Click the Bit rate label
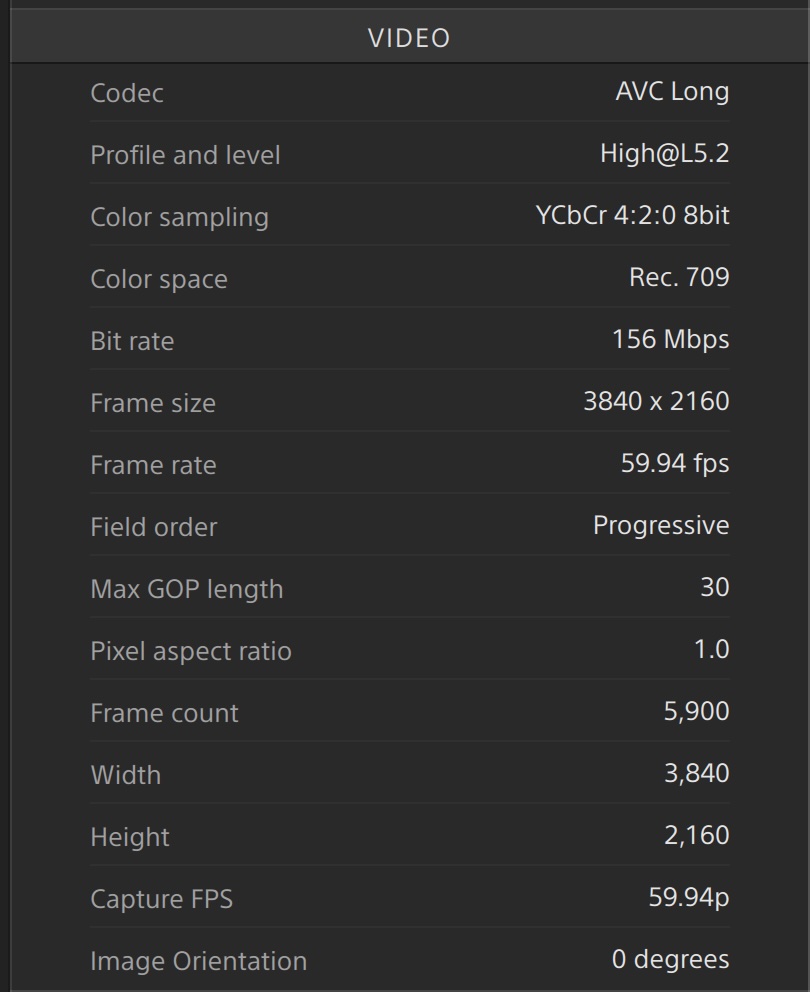Screen dimensions: 810x992 [x=132, y=341]
